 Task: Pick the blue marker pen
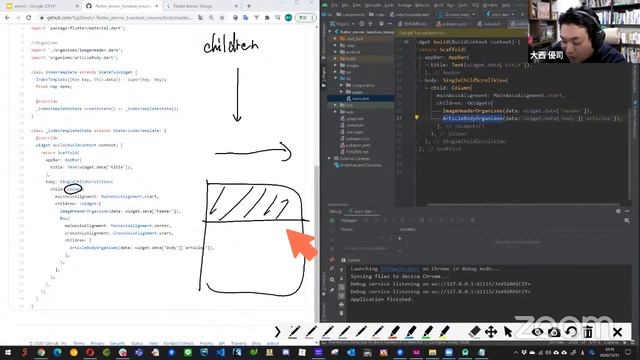point(411,332)
